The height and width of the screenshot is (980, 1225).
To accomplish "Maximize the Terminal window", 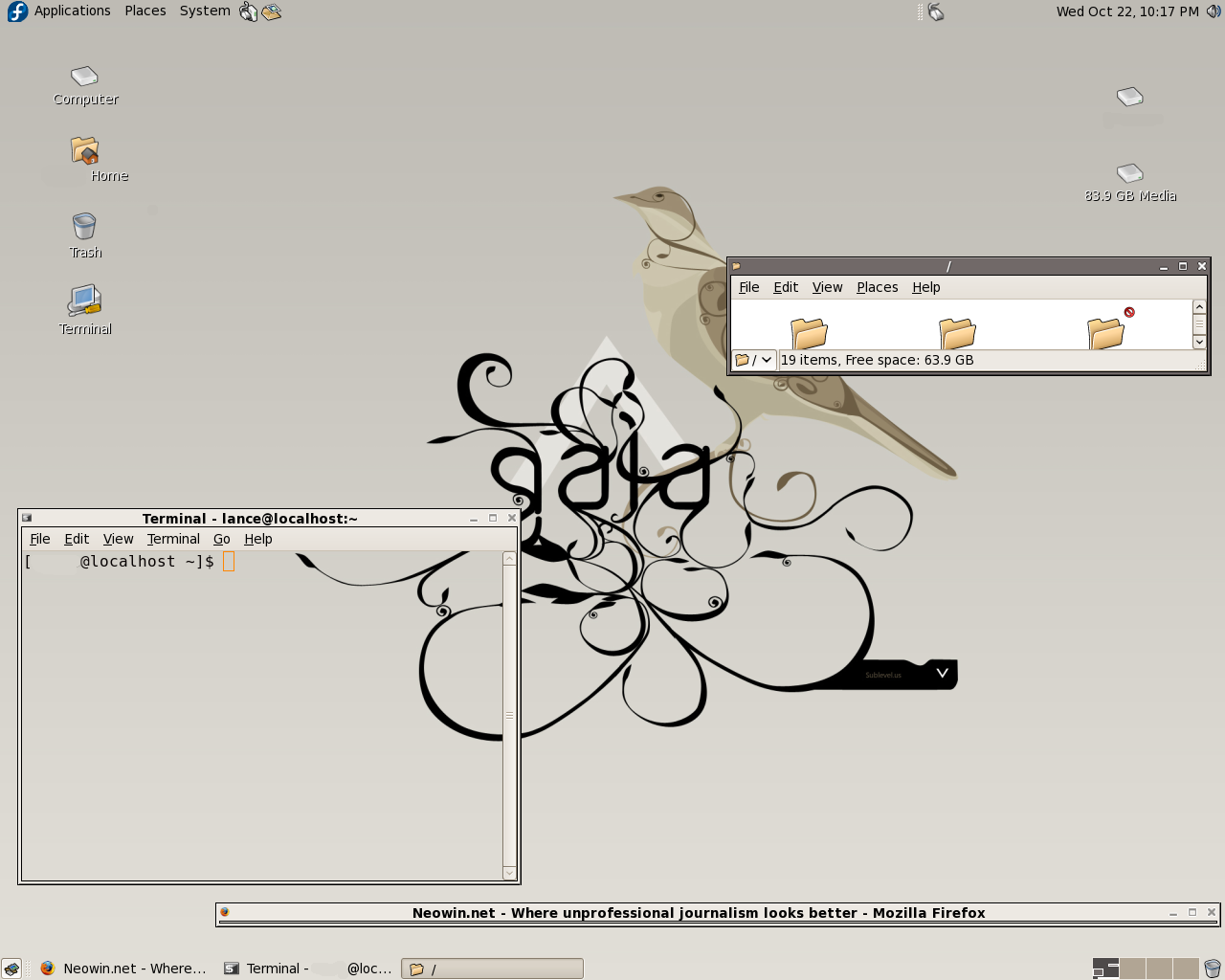I will click(493, 518).
